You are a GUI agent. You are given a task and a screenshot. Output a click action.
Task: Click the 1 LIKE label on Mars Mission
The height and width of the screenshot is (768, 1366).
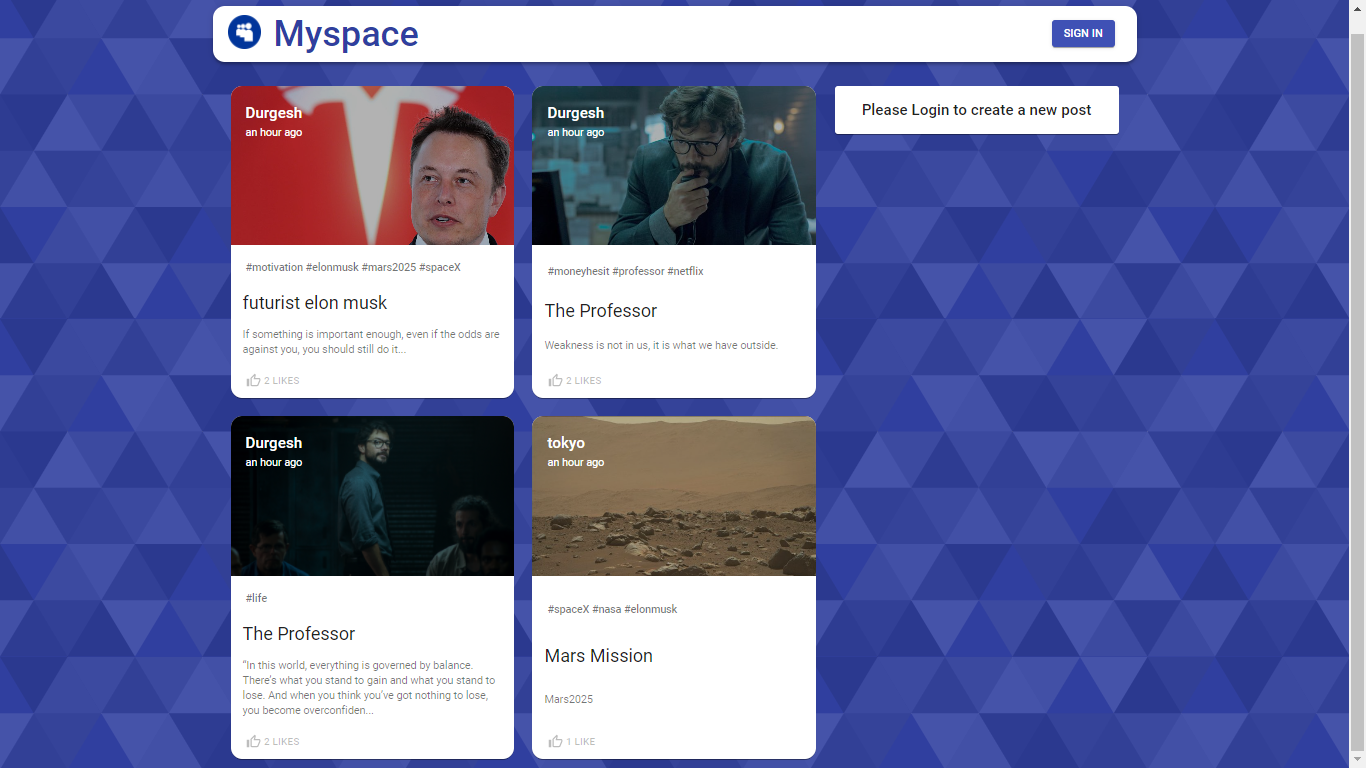(581, 742)
